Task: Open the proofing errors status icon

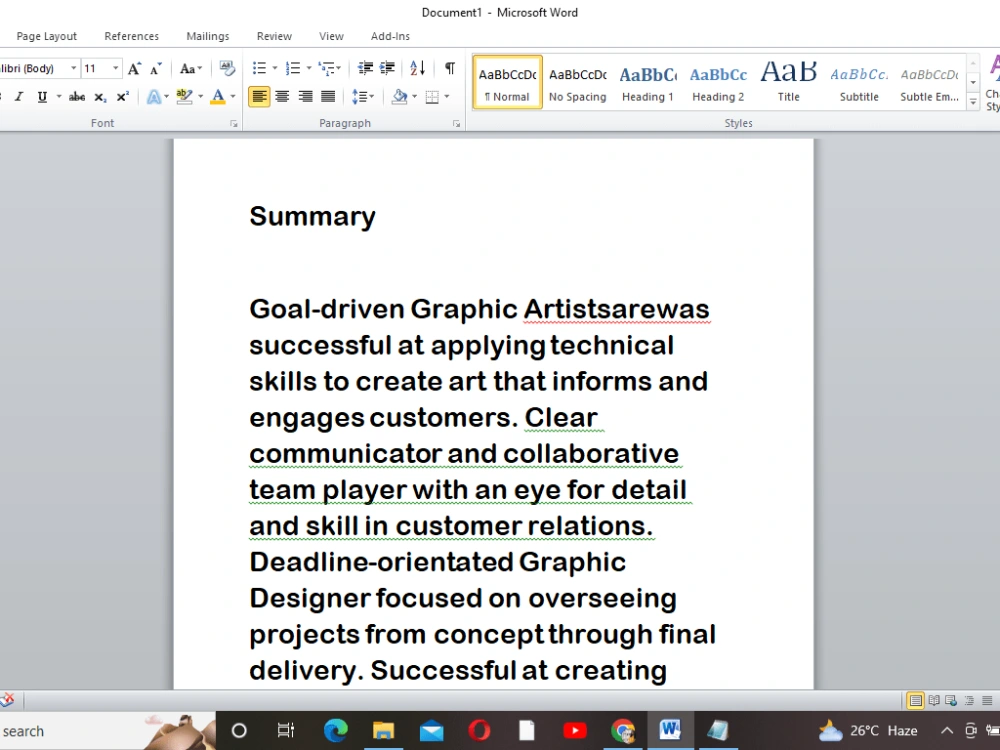Action: (8, 700)
